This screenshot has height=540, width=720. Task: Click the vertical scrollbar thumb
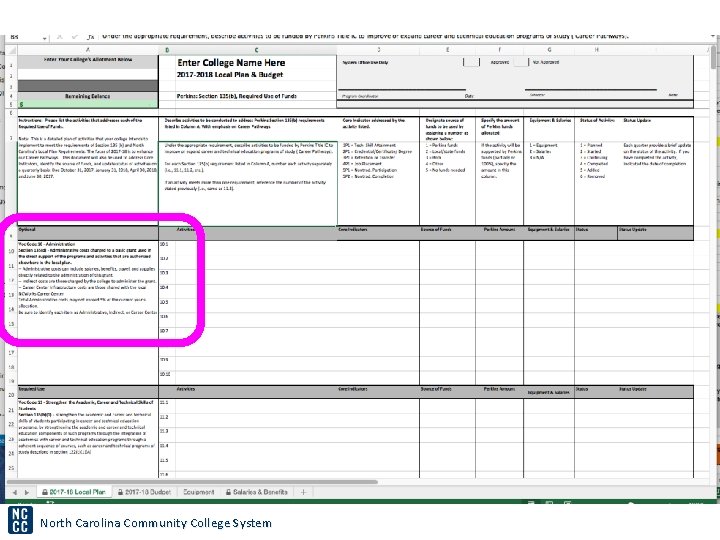pos(713,59)
